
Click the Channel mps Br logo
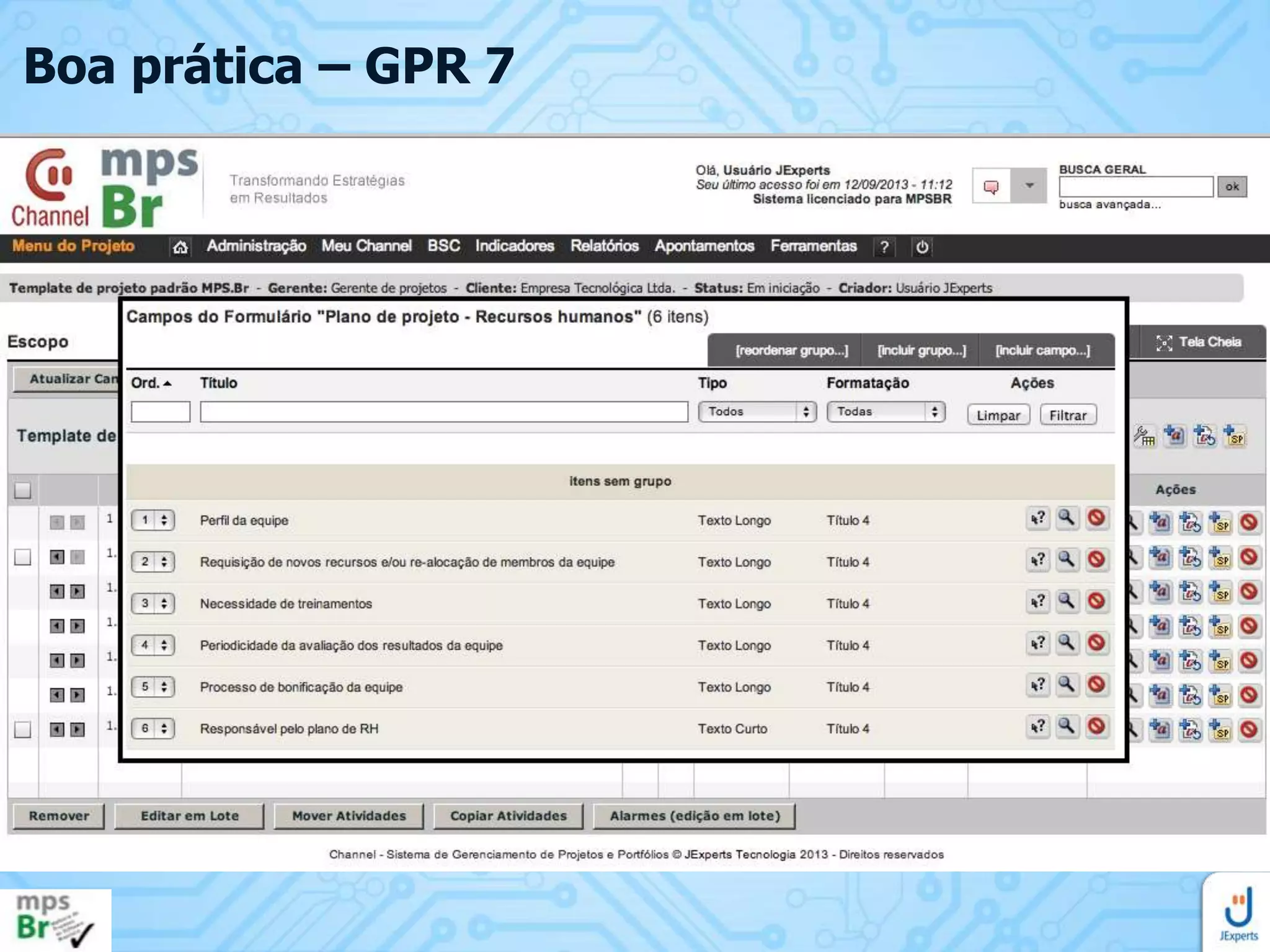pos(104,188)
